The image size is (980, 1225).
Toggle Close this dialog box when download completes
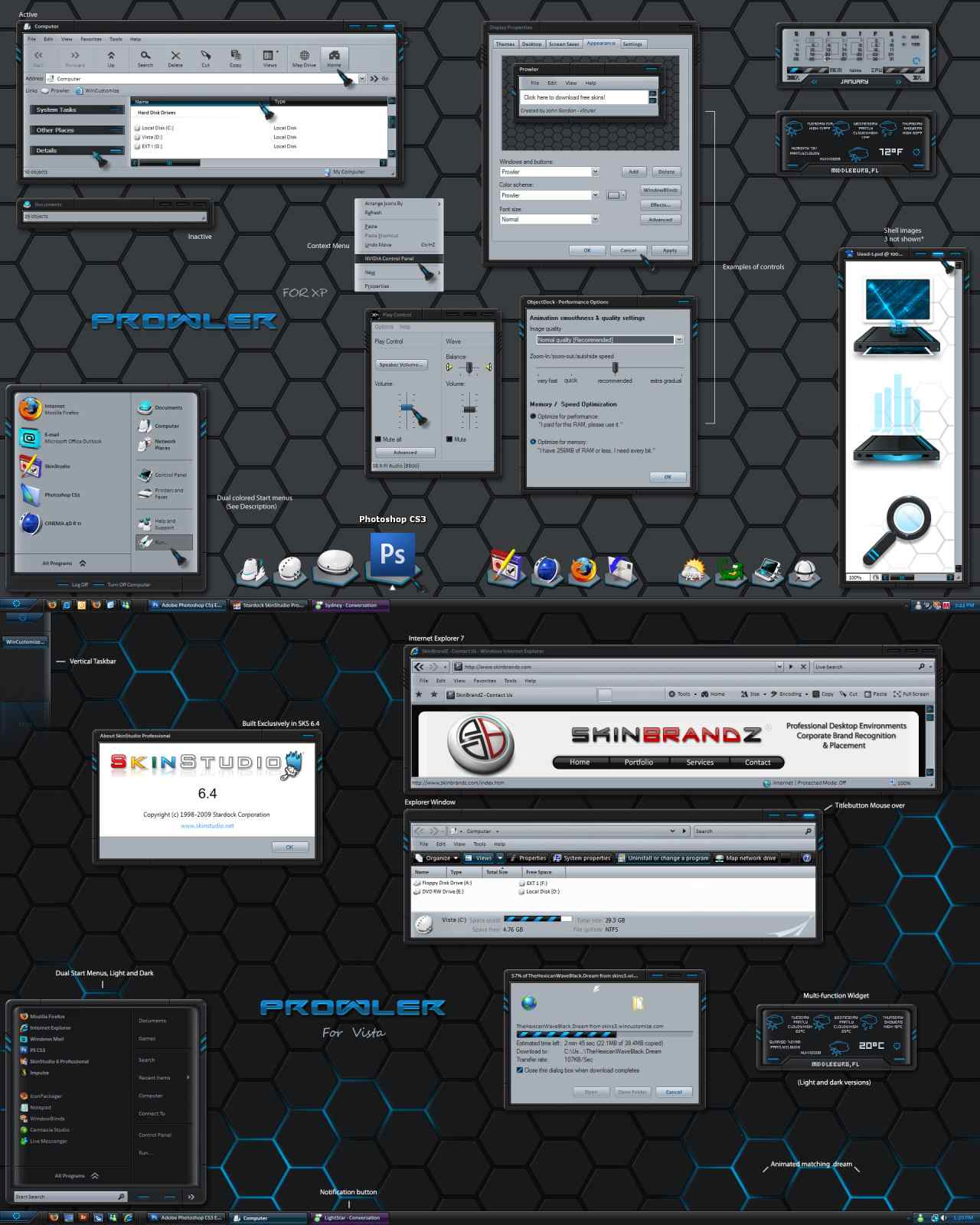[520, 1070]
